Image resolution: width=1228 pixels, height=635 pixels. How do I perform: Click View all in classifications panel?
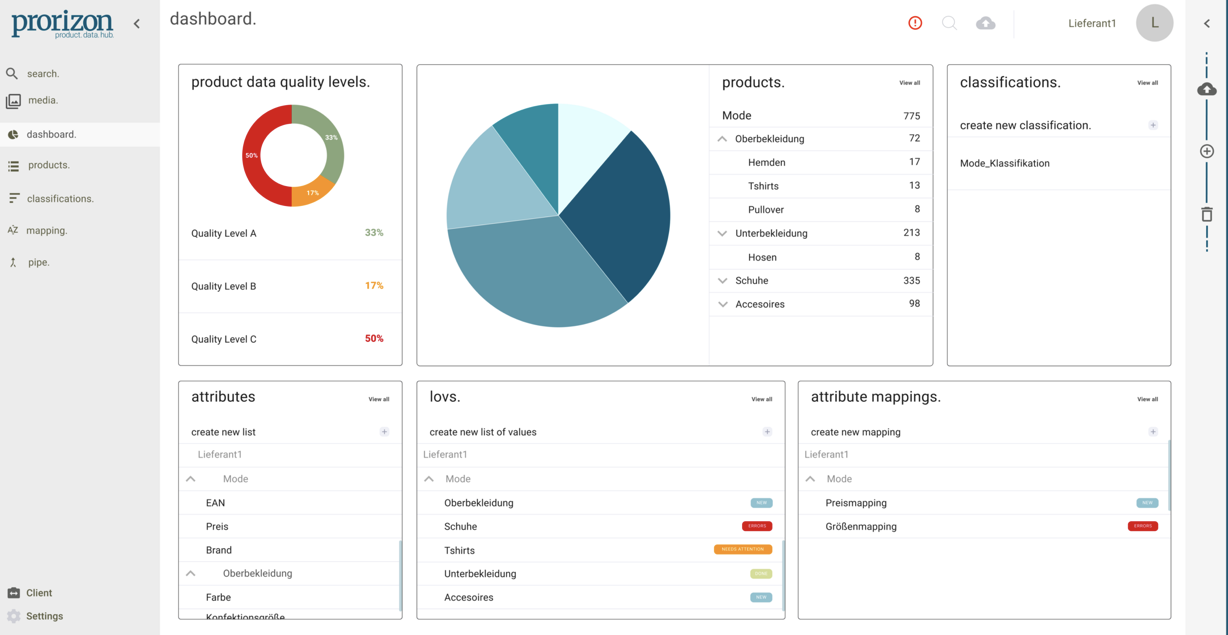[x=1147, y=83]
